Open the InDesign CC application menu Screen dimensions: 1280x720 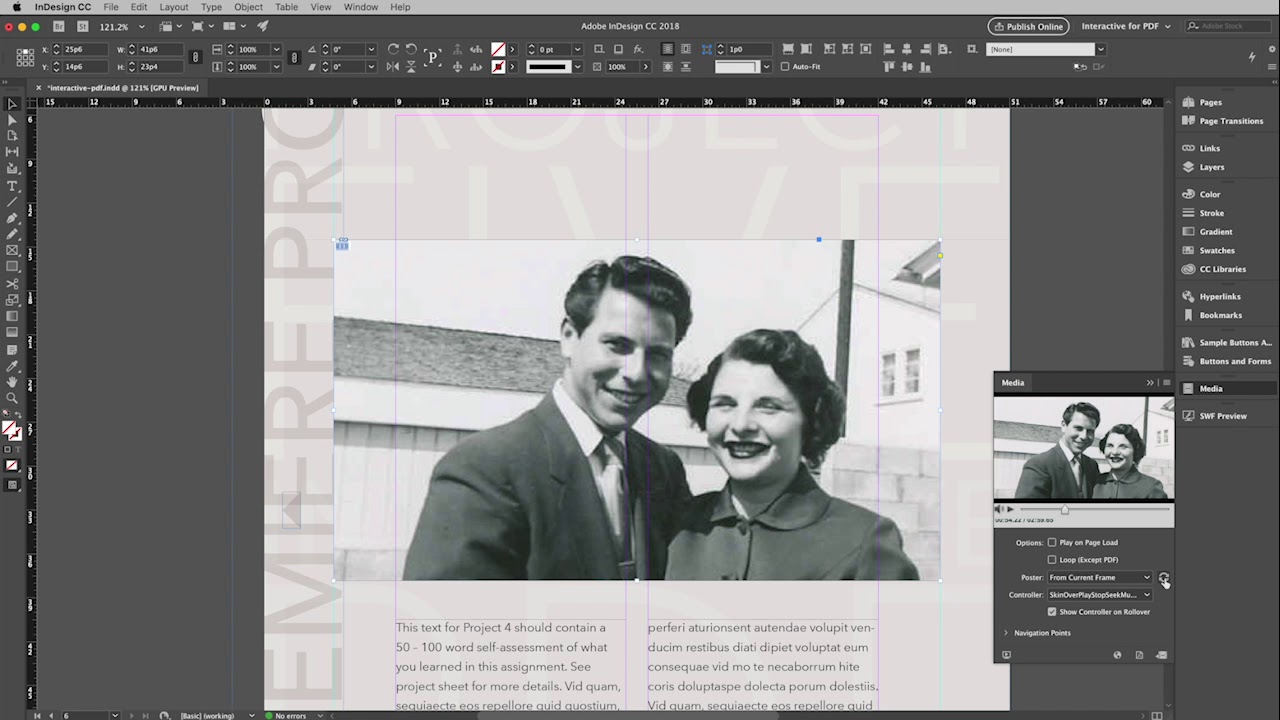tap(62, 7)
